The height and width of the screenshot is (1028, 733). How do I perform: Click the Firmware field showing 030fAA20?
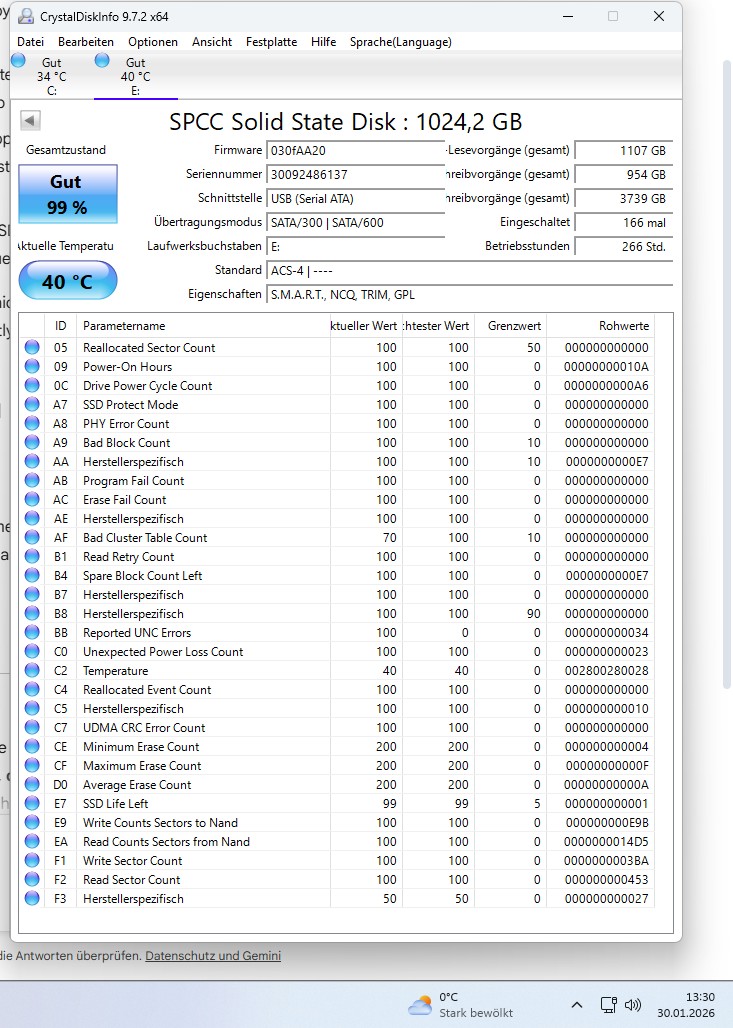(x=355, y=151)
